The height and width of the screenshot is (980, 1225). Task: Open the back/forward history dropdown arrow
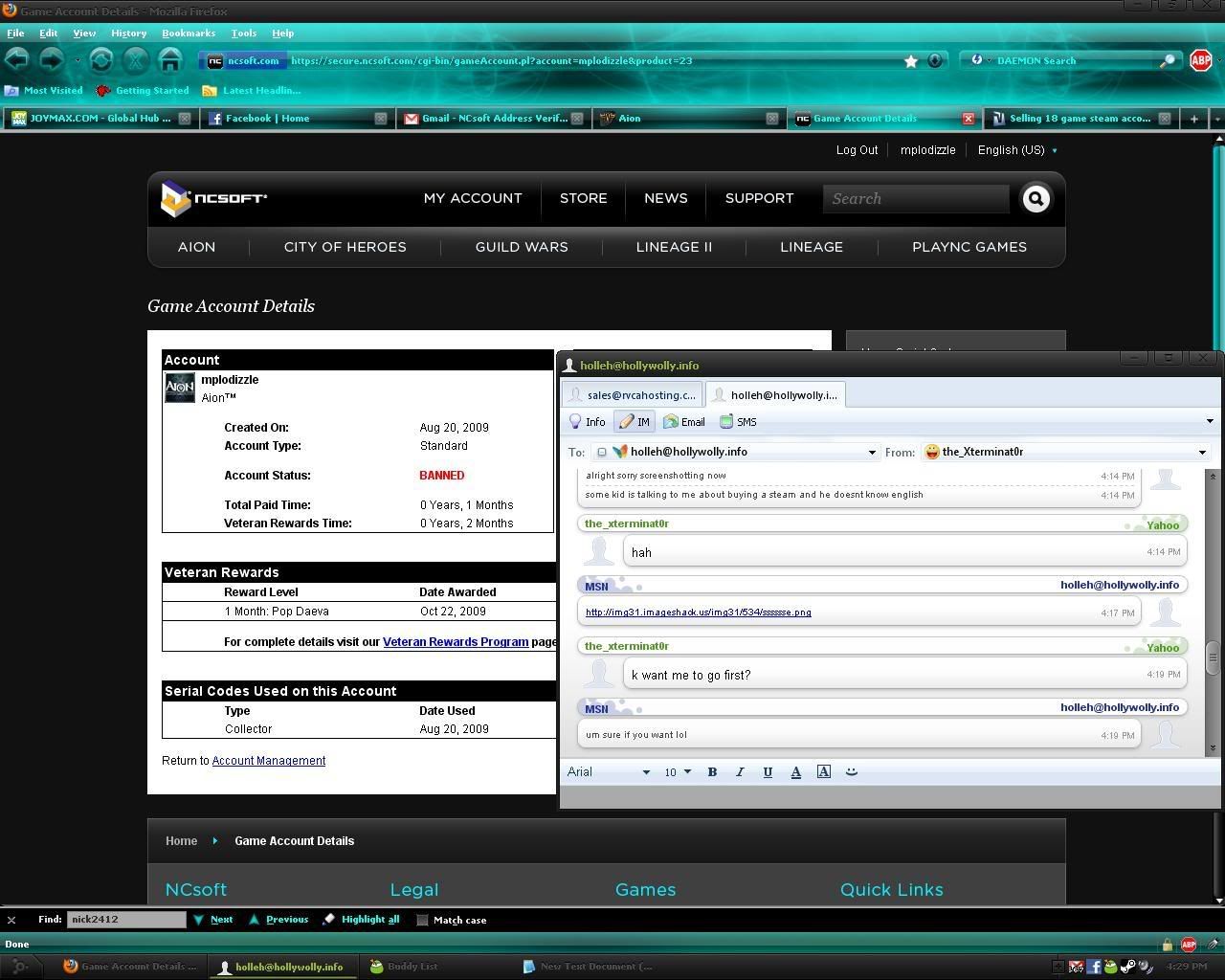tap(78, 60)
